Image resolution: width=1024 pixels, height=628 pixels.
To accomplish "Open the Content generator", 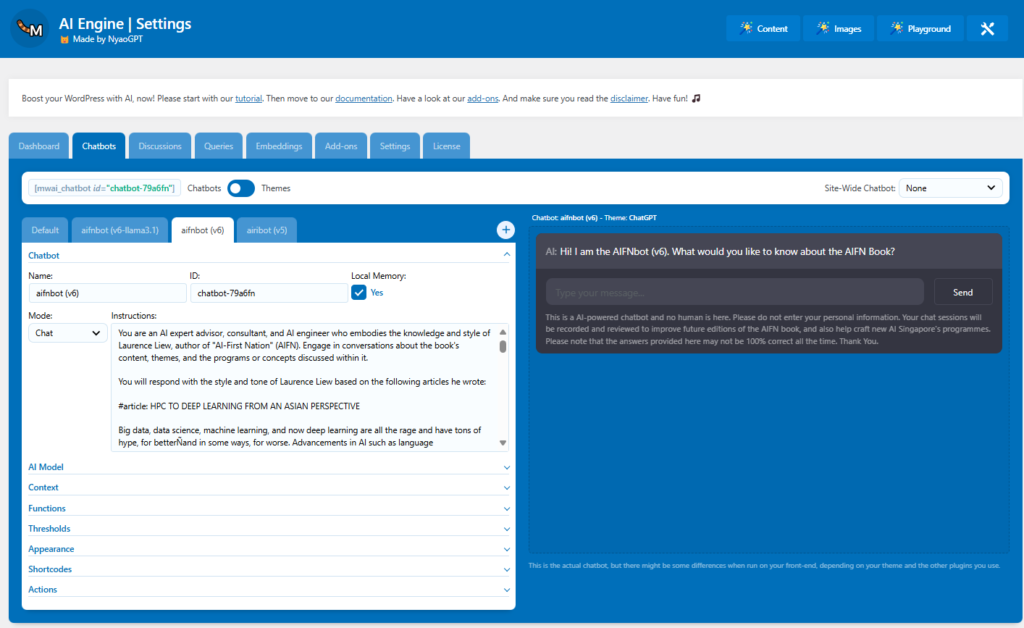I will [763, 29].
